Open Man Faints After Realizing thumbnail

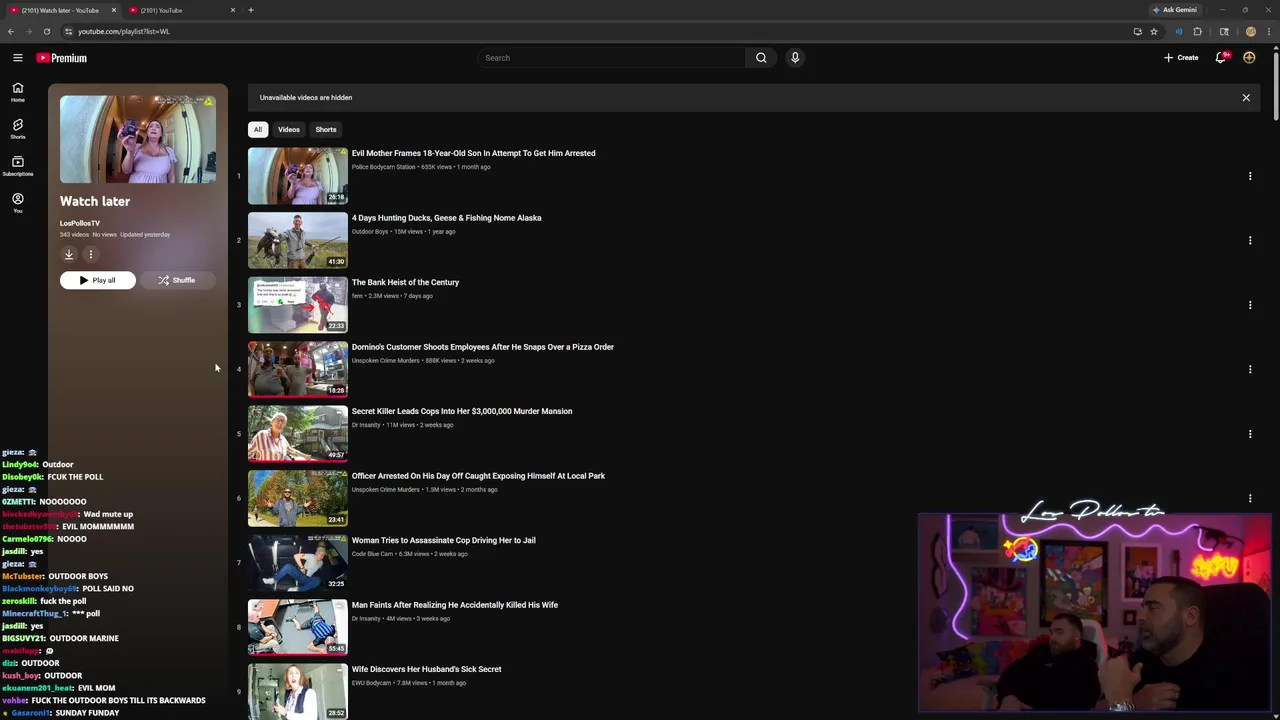[x=298, y=627]
